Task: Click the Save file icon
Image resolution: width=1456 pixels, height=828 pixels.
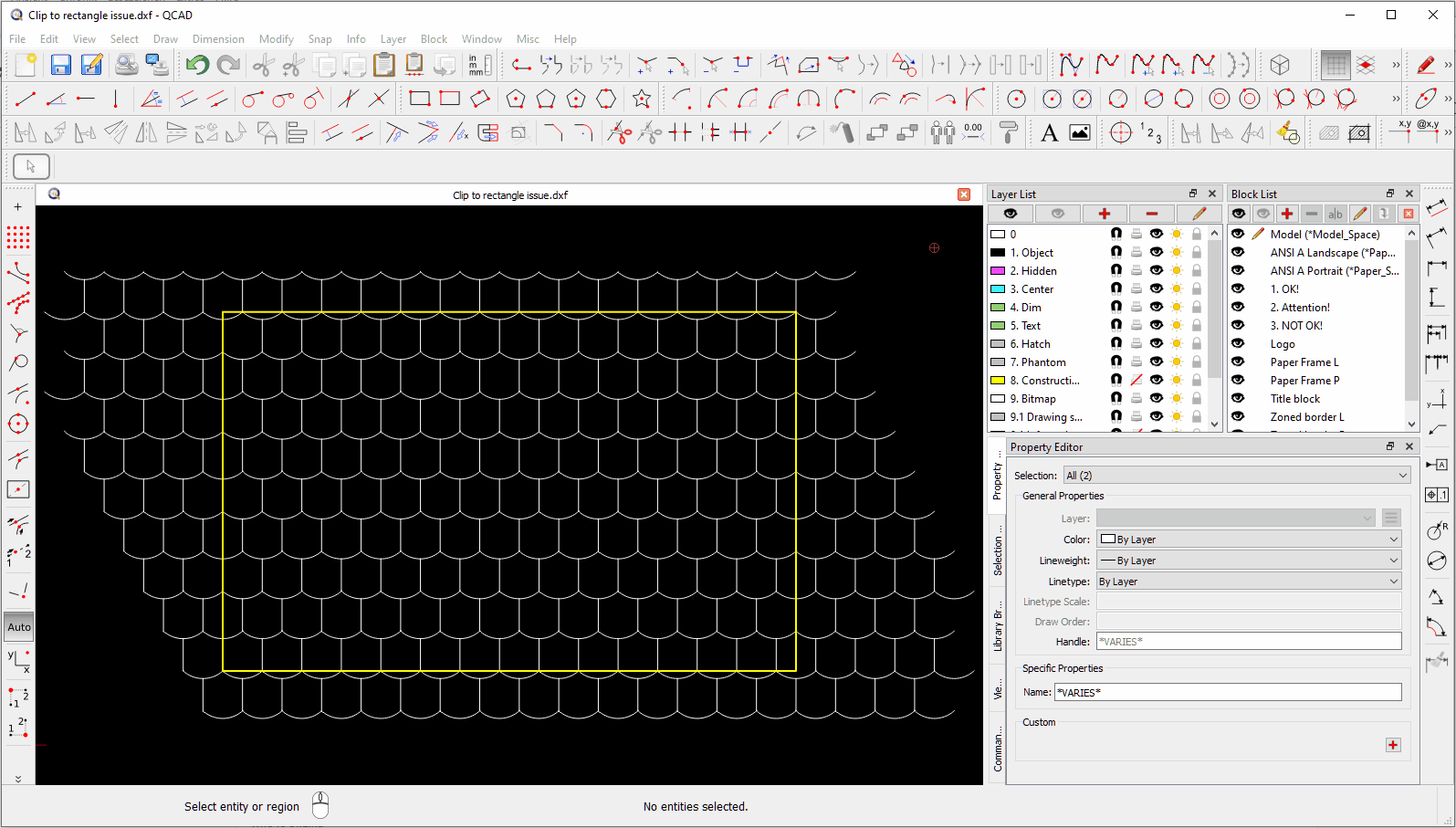Action: (60, 65)
